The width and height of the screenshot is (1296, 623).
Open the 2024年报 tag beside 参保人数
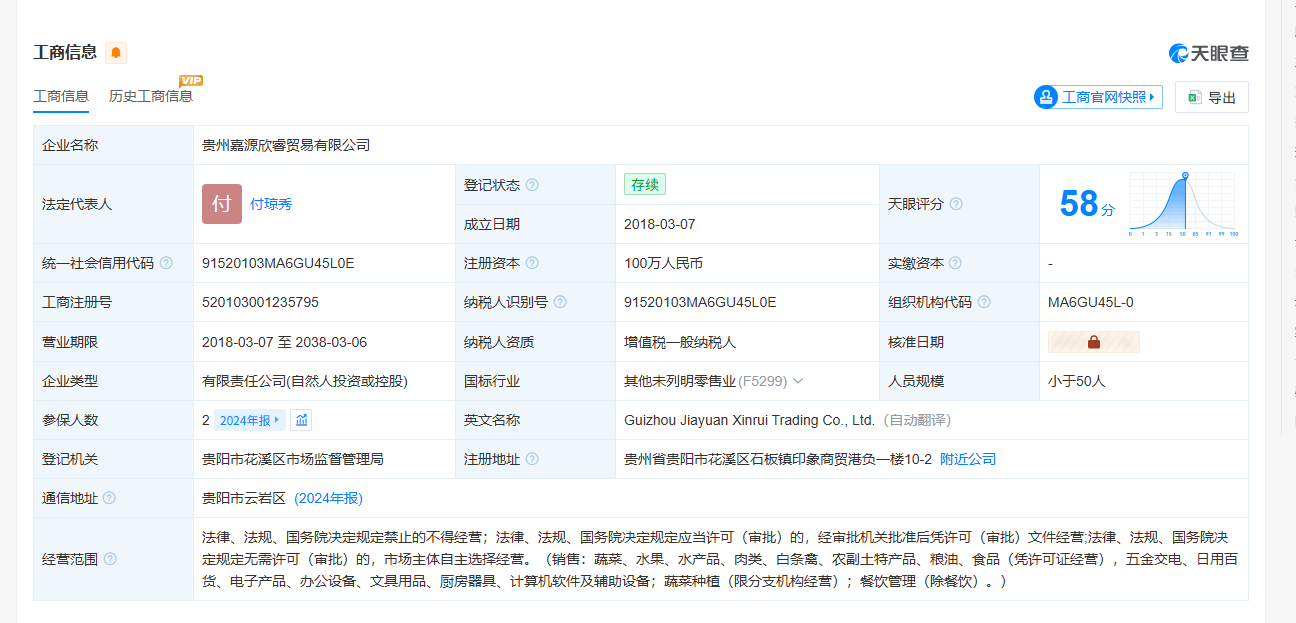[x=250, y=420]
